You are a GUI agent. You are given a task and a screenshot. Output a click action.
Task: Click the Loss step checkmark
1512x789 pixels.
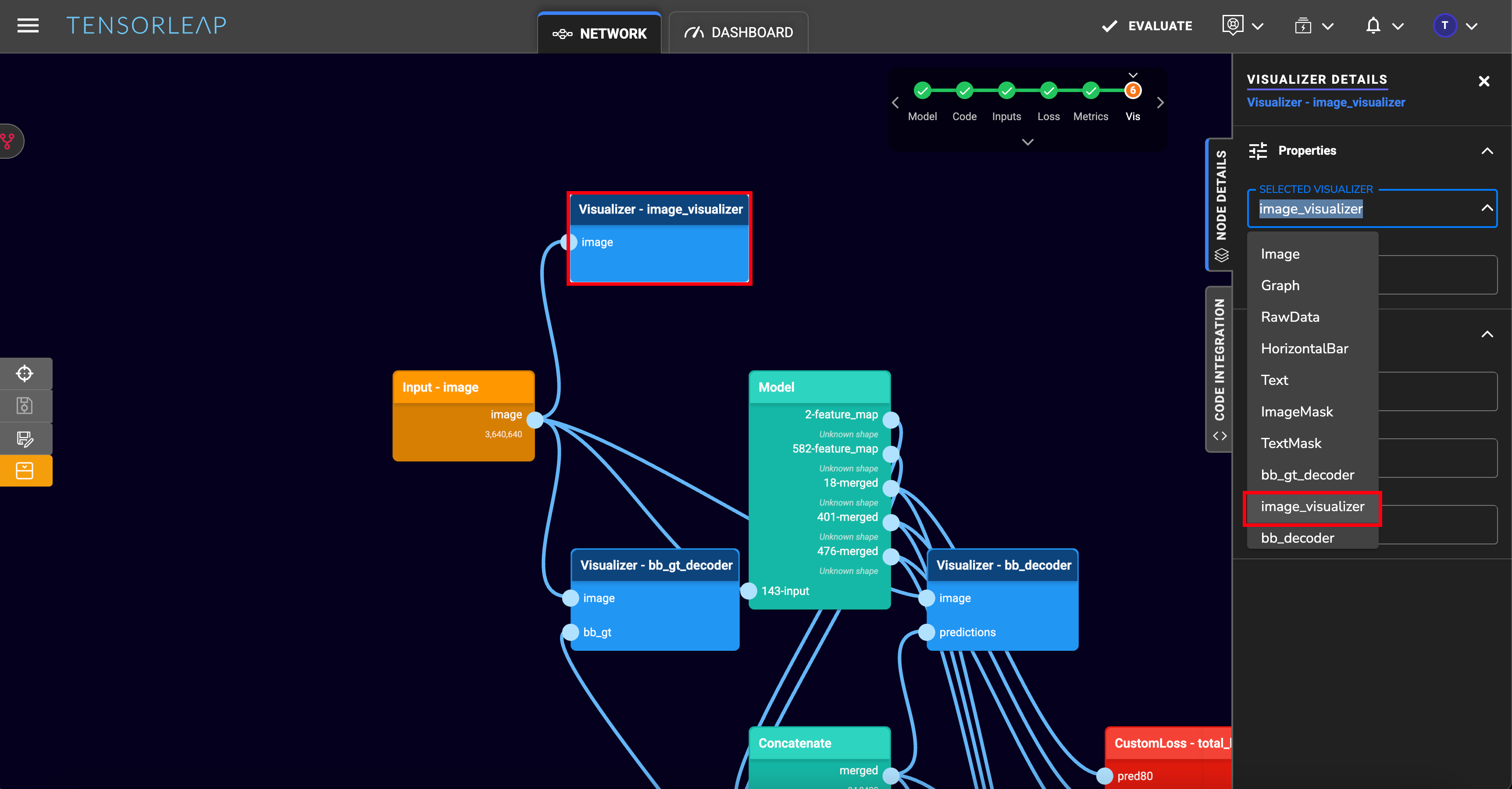[1048, 90]
